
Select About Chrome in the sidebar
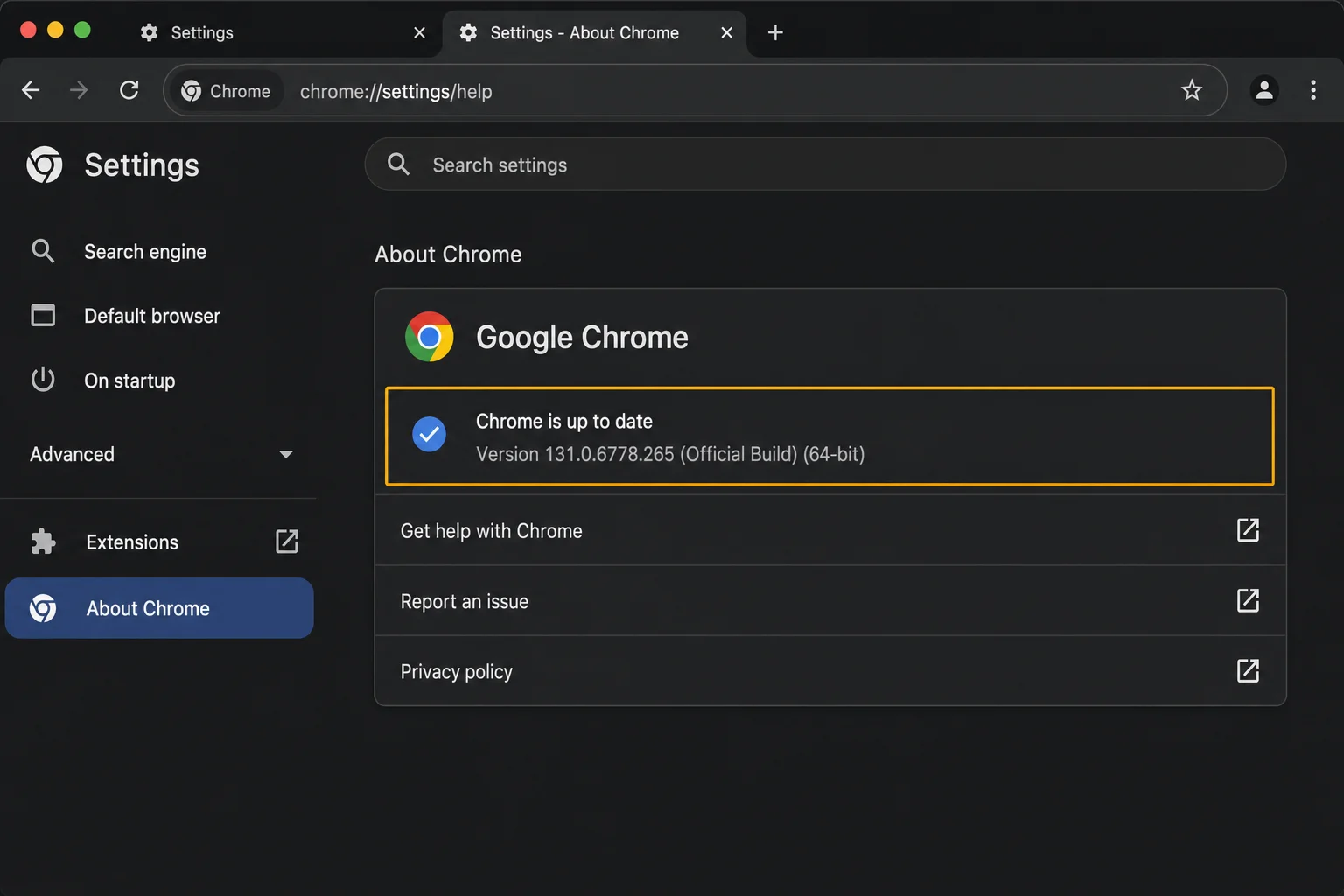tap(158, 608)
